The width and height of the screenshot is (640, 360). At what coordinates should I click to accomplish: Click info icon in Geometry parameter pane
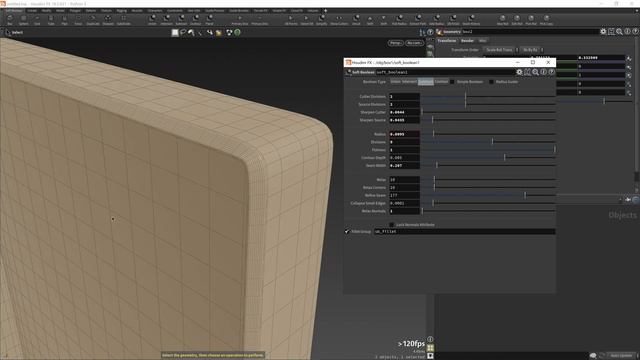(x=627, y=31)
